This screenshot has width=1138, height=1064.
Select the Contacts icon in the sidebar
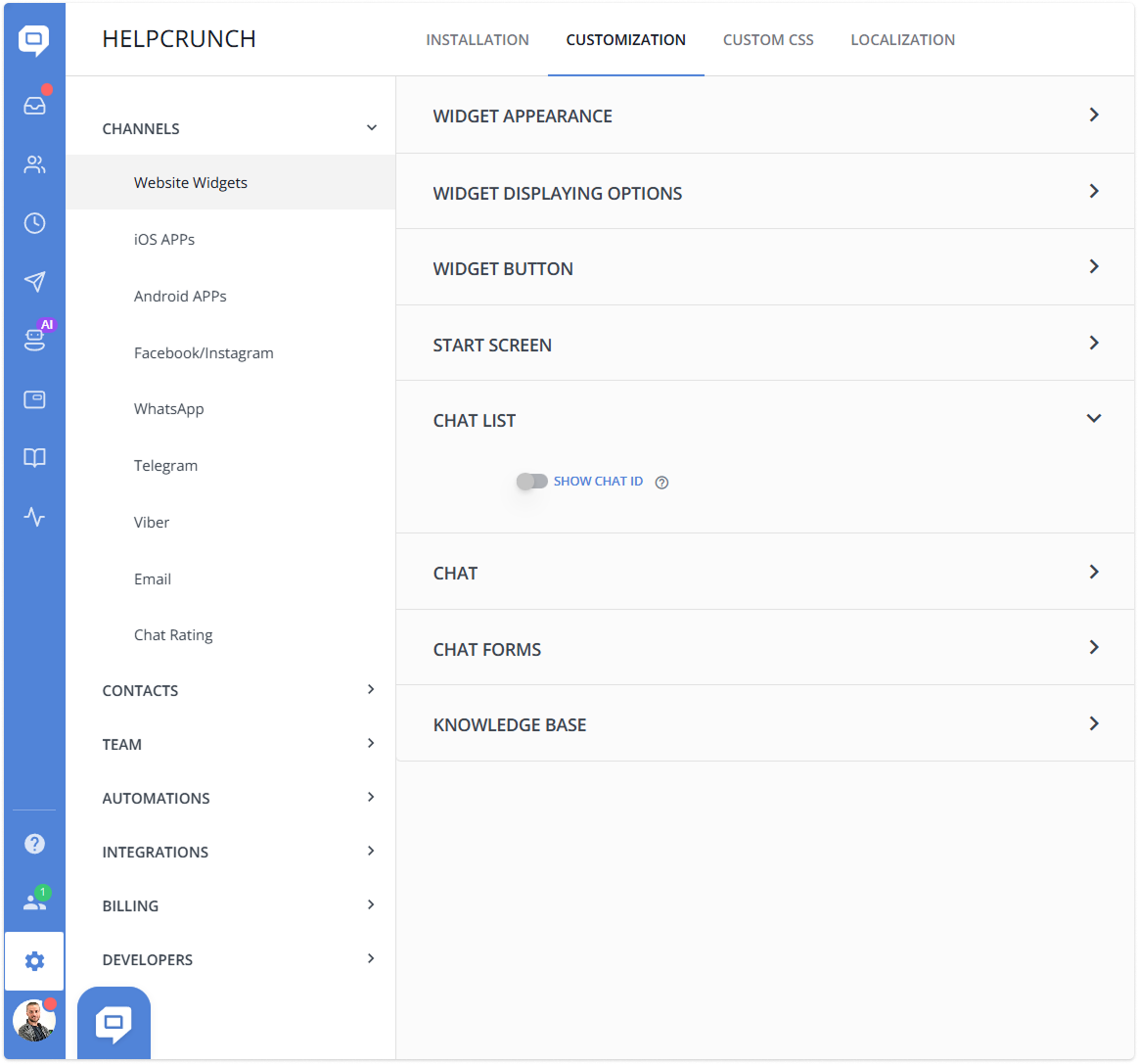[x=34, y=164]
